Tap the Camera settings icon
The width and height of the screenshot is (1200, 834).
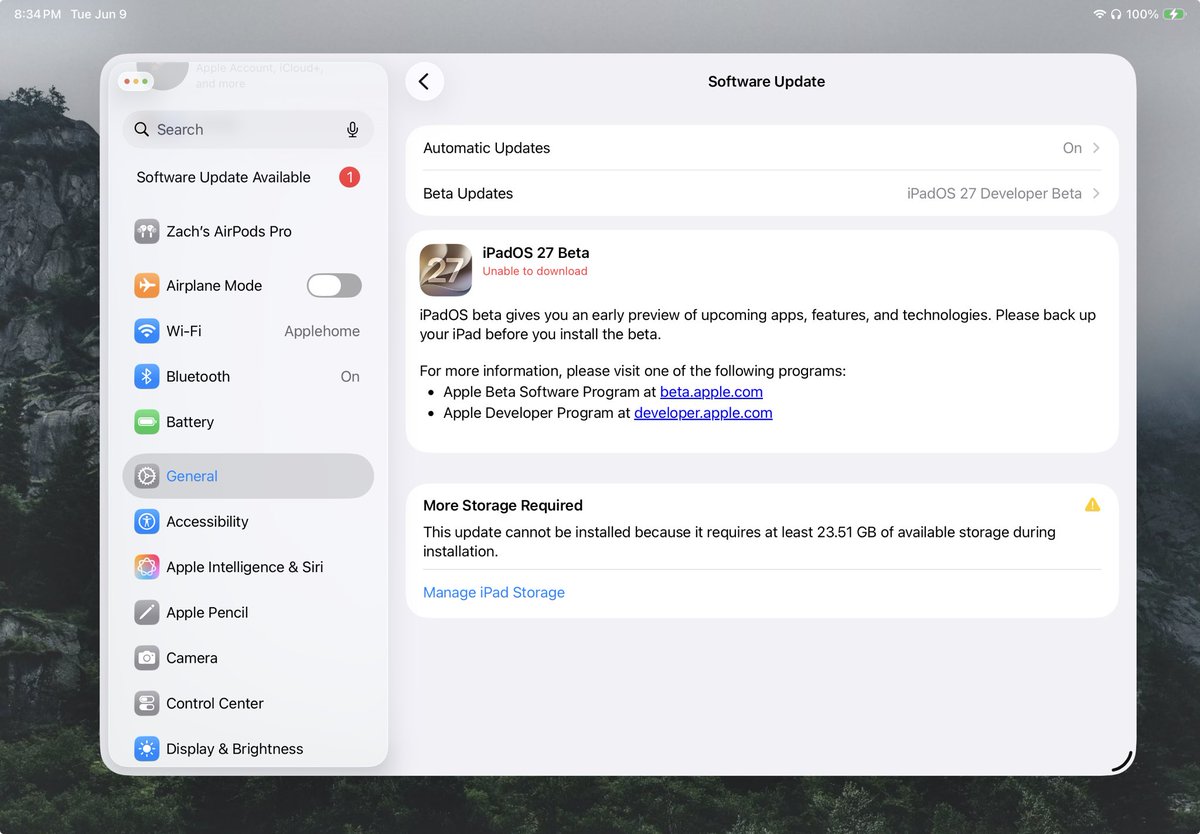[147, 658]
